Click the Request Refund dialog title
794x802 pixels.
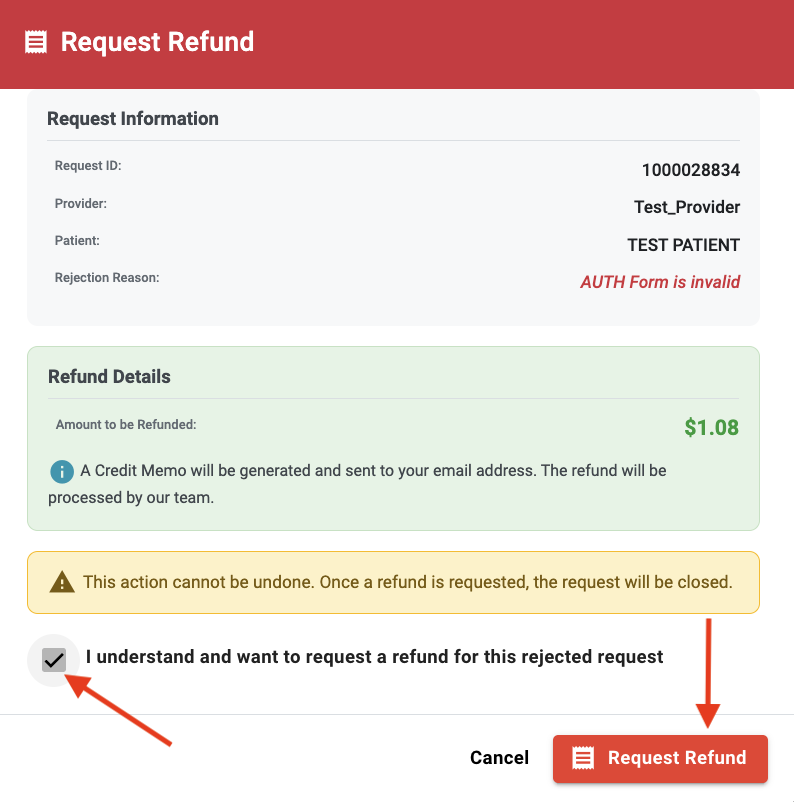pyautogui.click(x=157, y=42)
